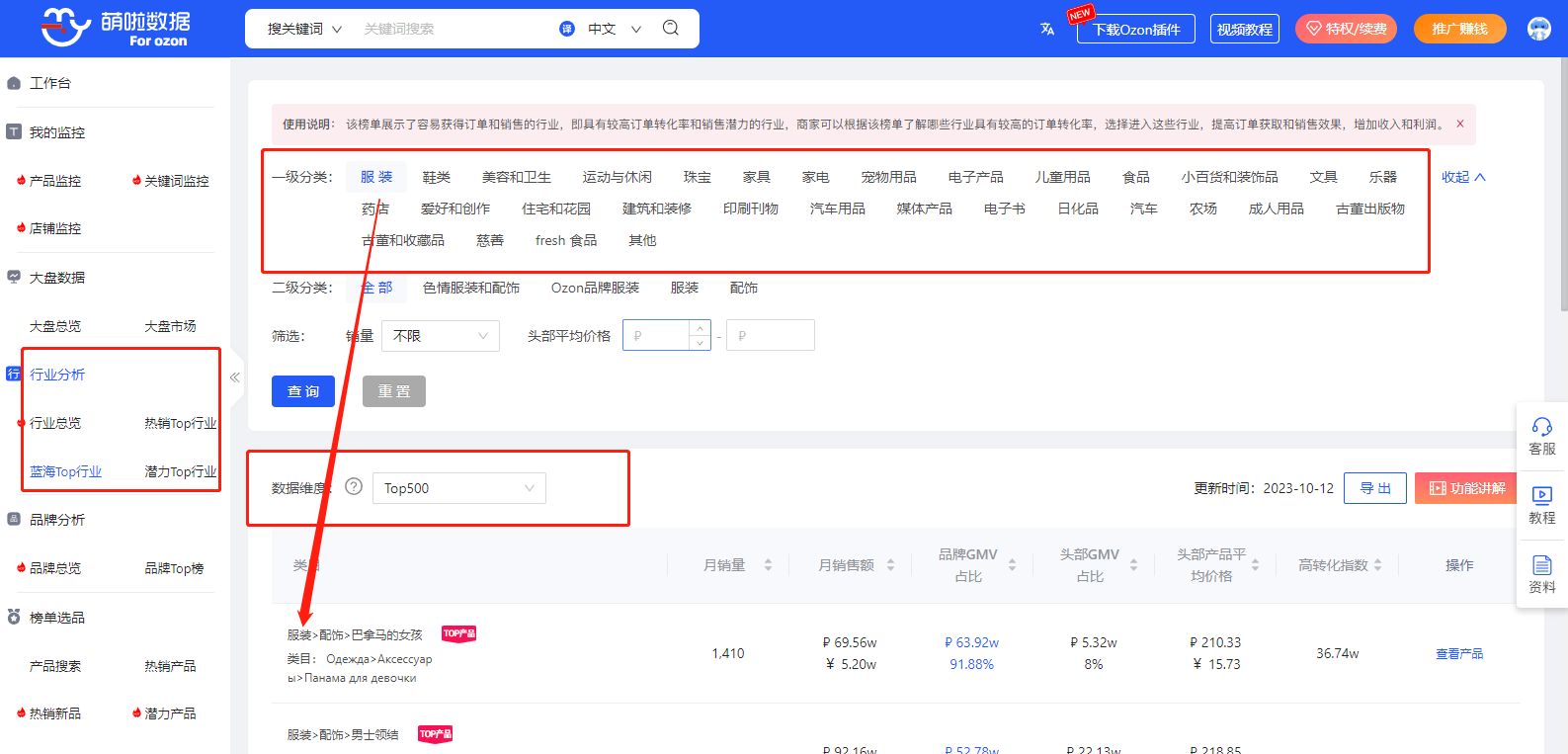
Task: Open 潜力Top行业 in the sidebar
Action: [x=180, y=471]
